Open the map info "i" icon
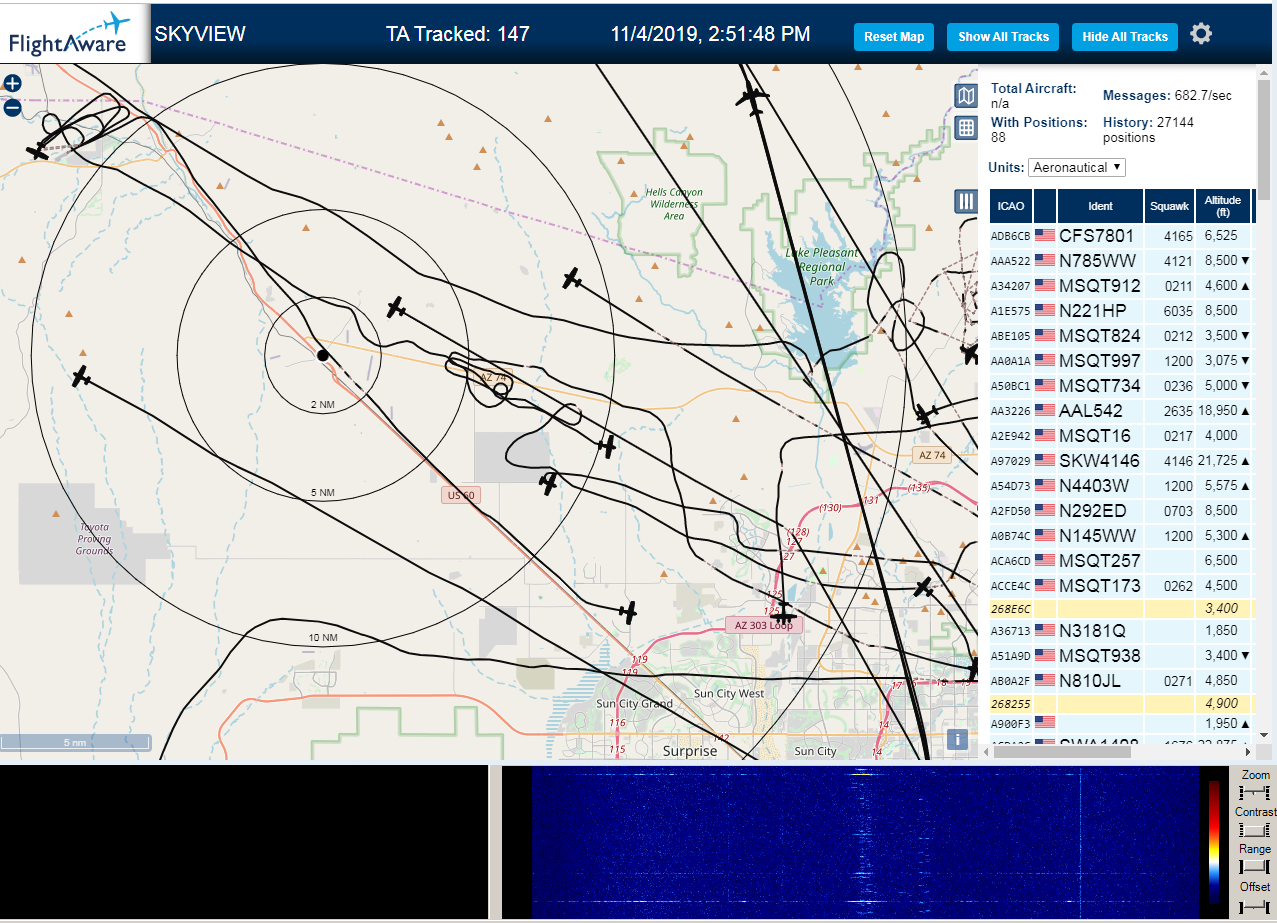 tap(957, 739)
